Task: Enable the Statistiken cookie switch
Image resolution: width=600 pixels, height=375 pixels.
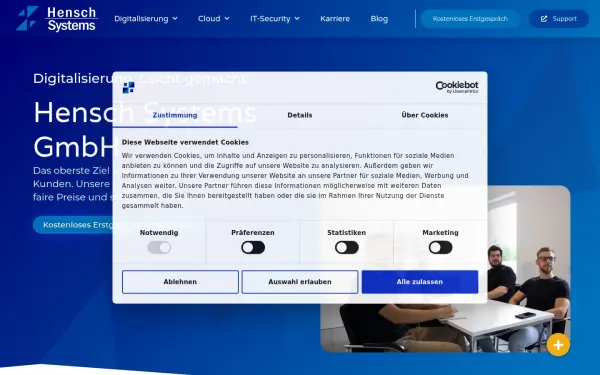Action: 347,248
